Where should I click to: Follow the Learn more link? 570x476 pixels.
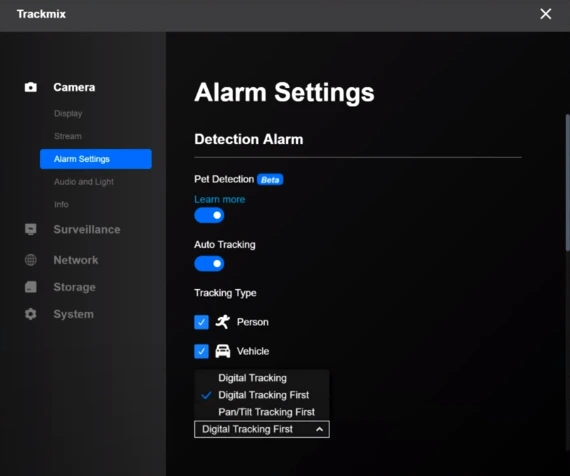[x=220, y=199]
